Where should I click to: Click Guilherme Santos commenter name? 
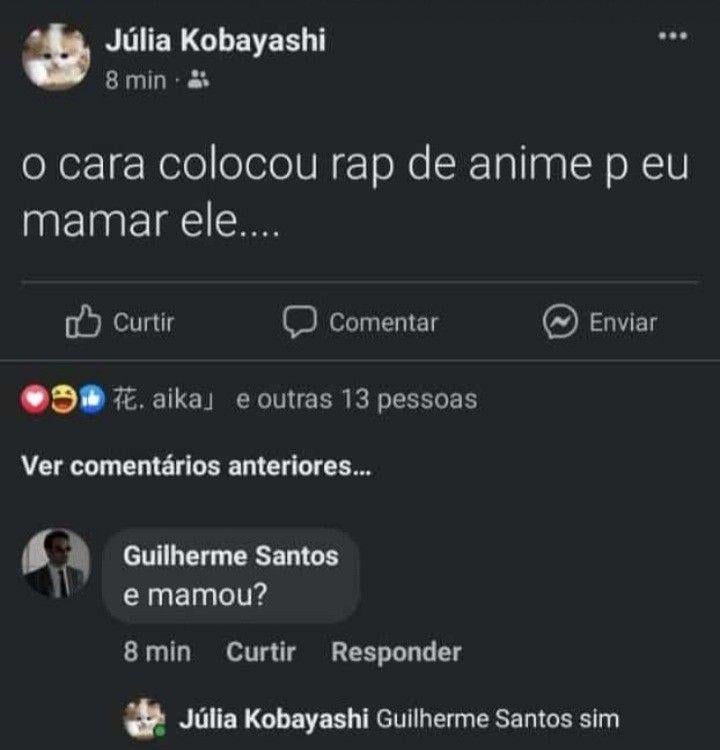231,557
